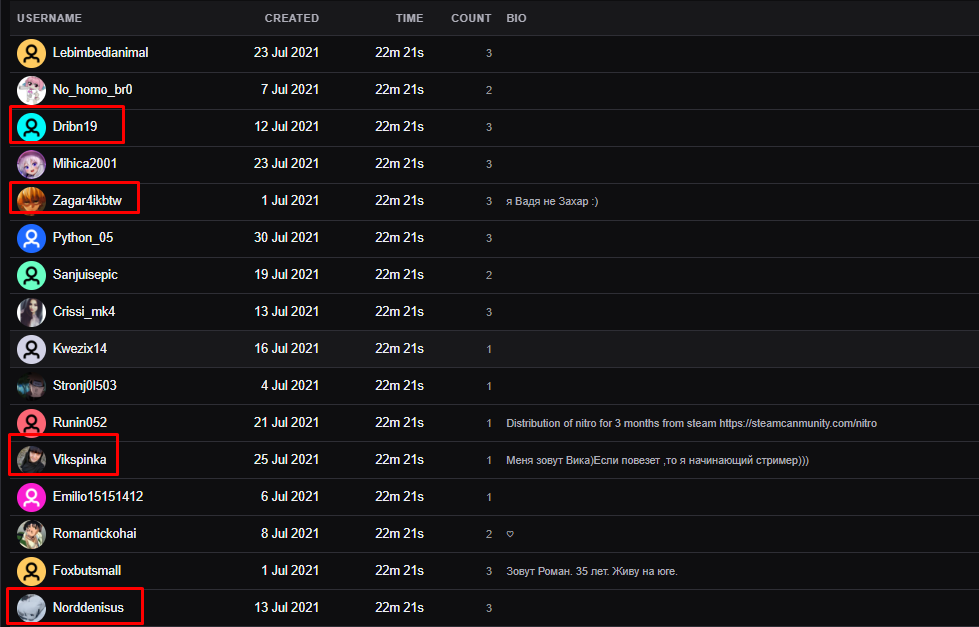This screenshot has width=979, height=627.
Task: Click Emilio15151412's pink avatar icon
Action: coord(32,497)
